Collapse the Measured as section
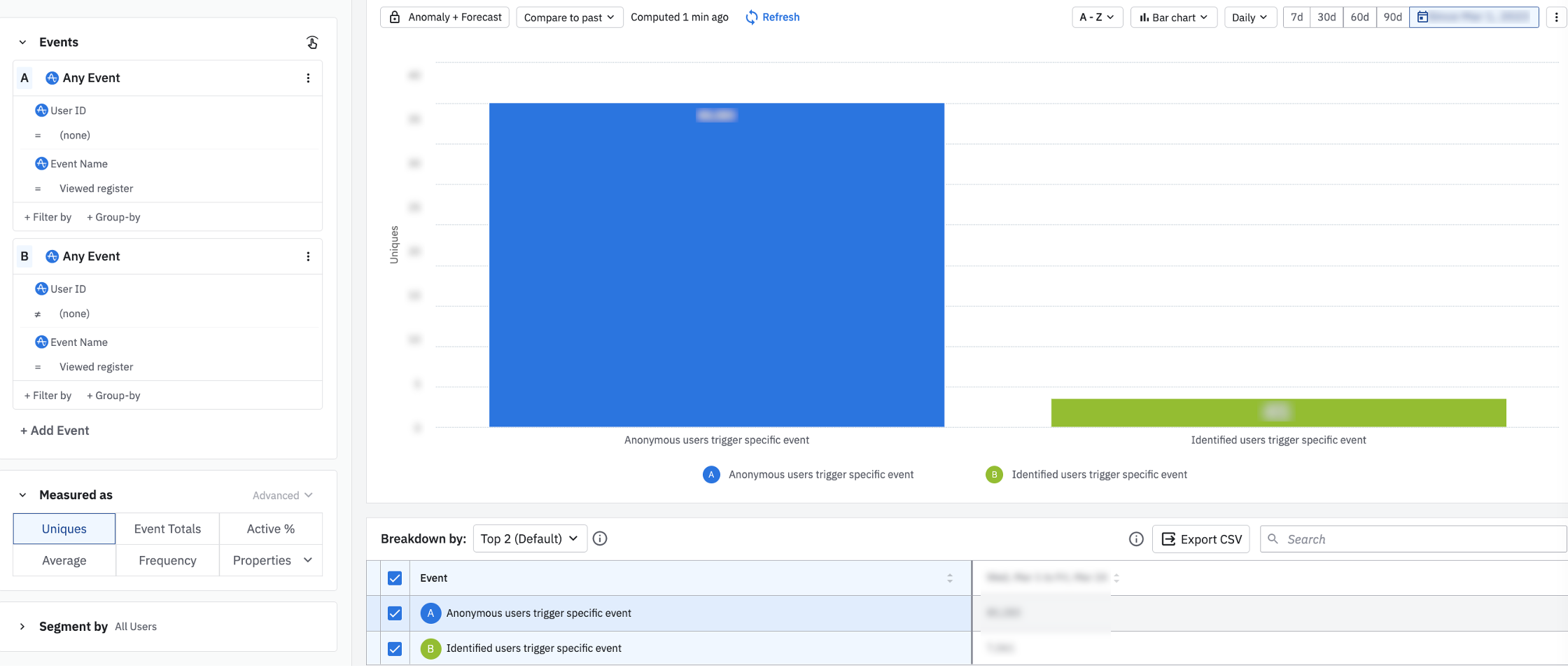Image resolution: width=1568 pixels, height=668 pixels. 22,495
